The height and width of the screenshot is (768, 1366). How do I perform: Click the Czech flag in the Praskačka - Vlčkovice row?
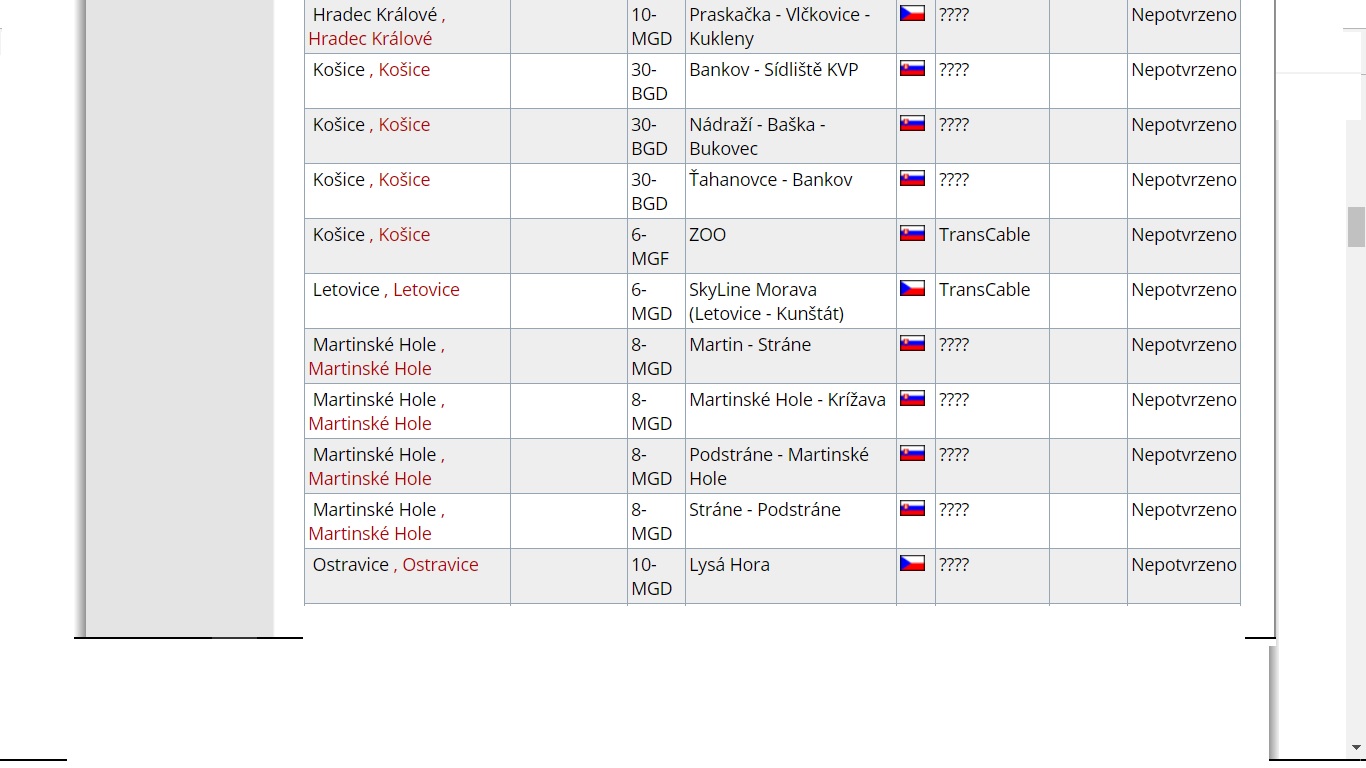click(x=912, y=14)
